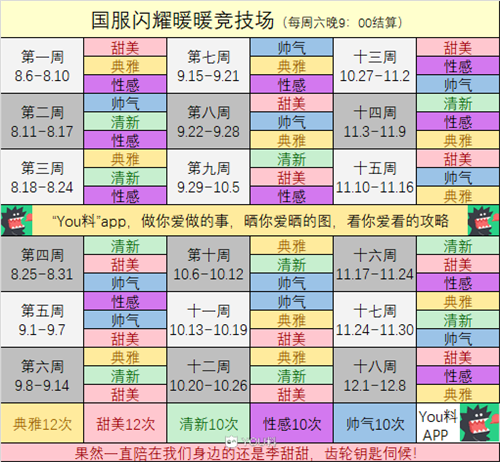Select the 十八周 12.1-12.8 cell
This screenshot has height=462, width=500.
[375, 375]
